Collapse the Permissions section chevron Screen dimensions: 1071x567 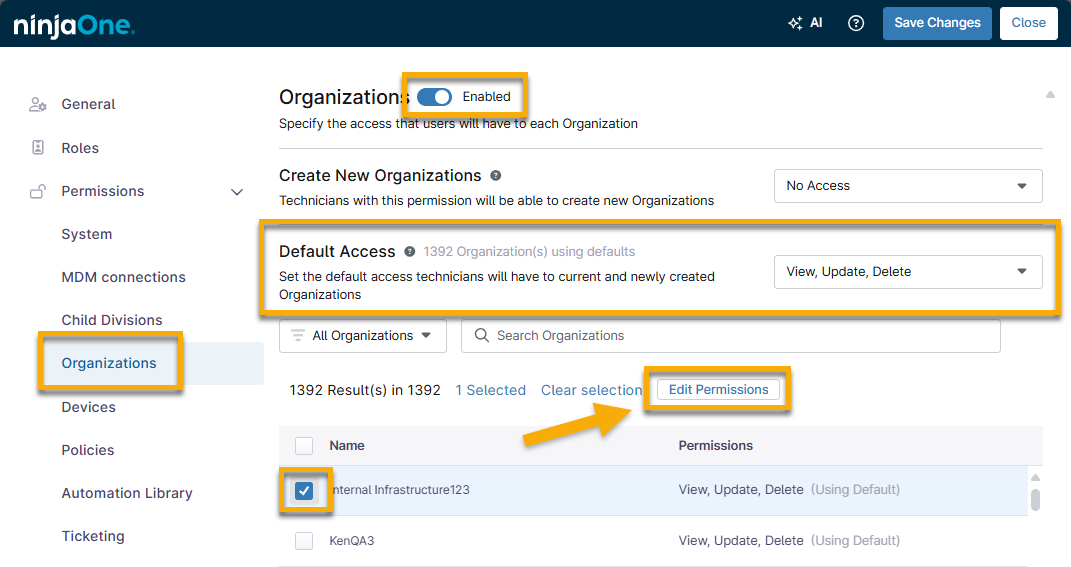coord(237,192)
